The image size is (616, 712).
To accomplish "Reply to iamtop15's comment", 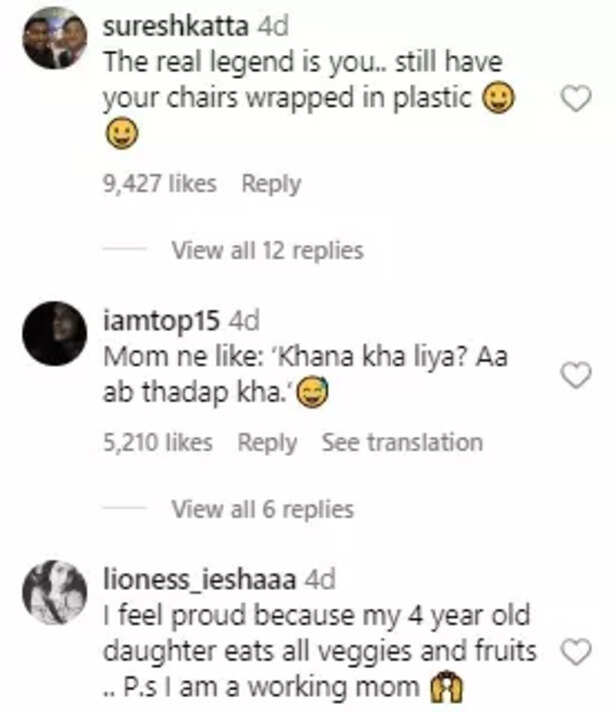I will [267, 442].
